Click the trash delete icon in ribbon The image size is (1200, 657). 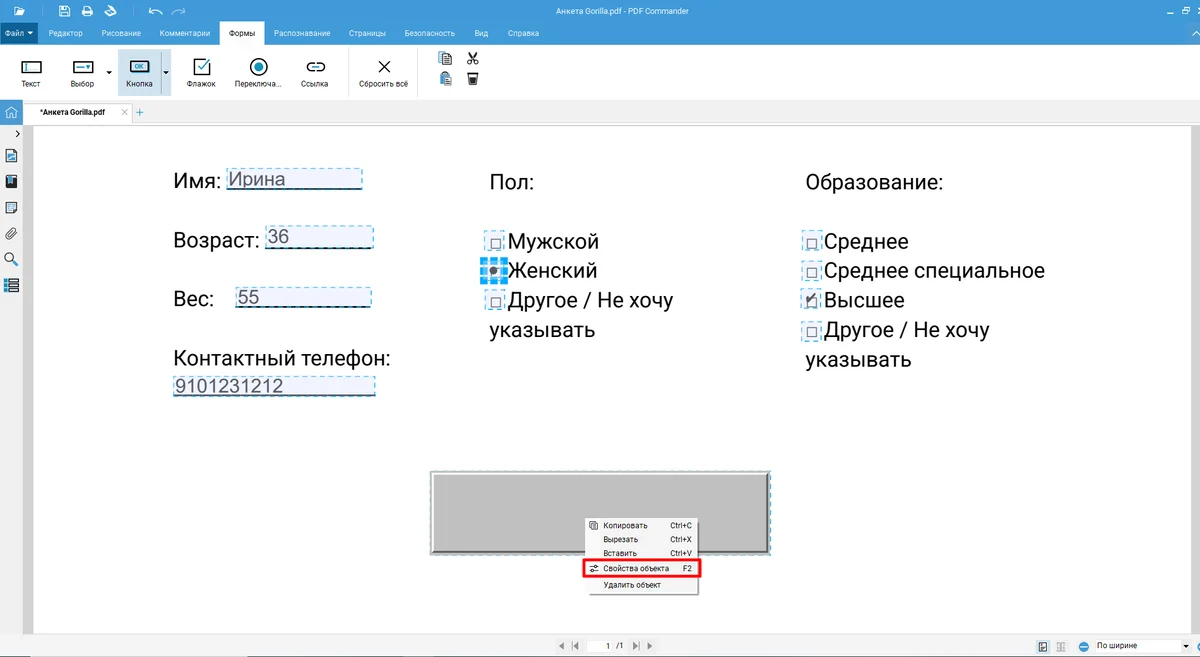pyautogui.click(x=473, y=79)
